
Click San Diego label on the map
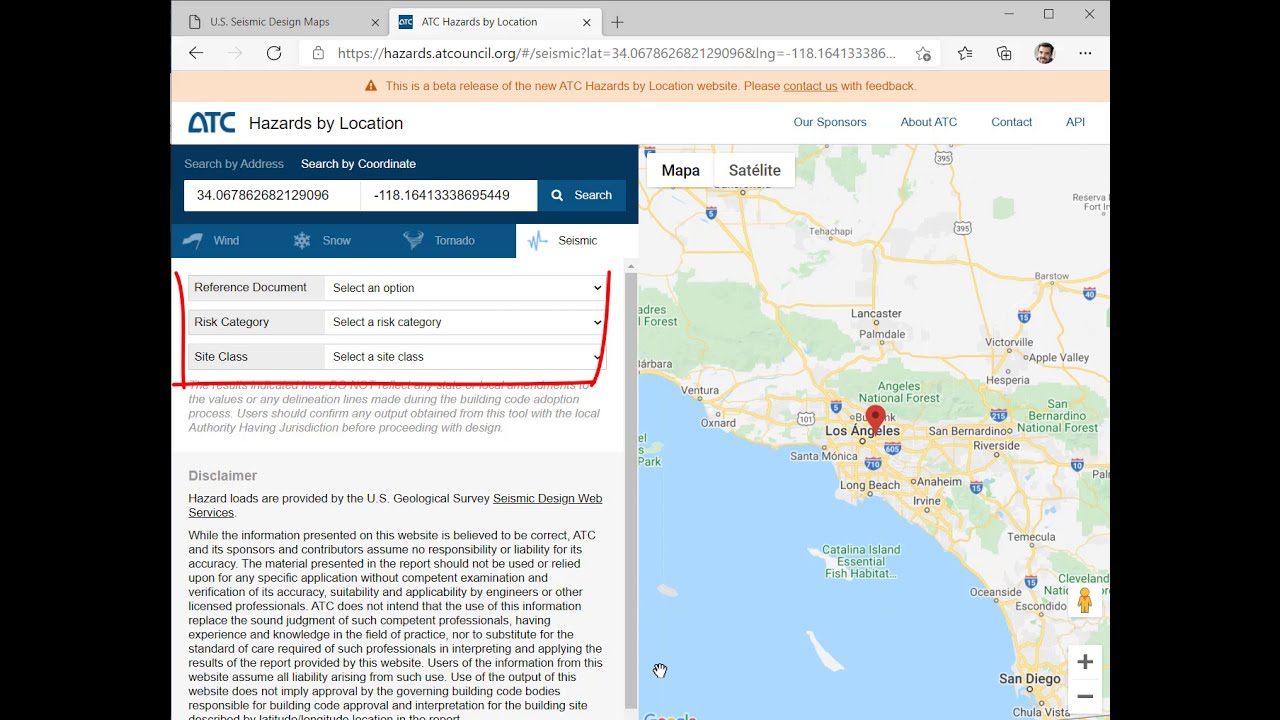point(1030,679)
